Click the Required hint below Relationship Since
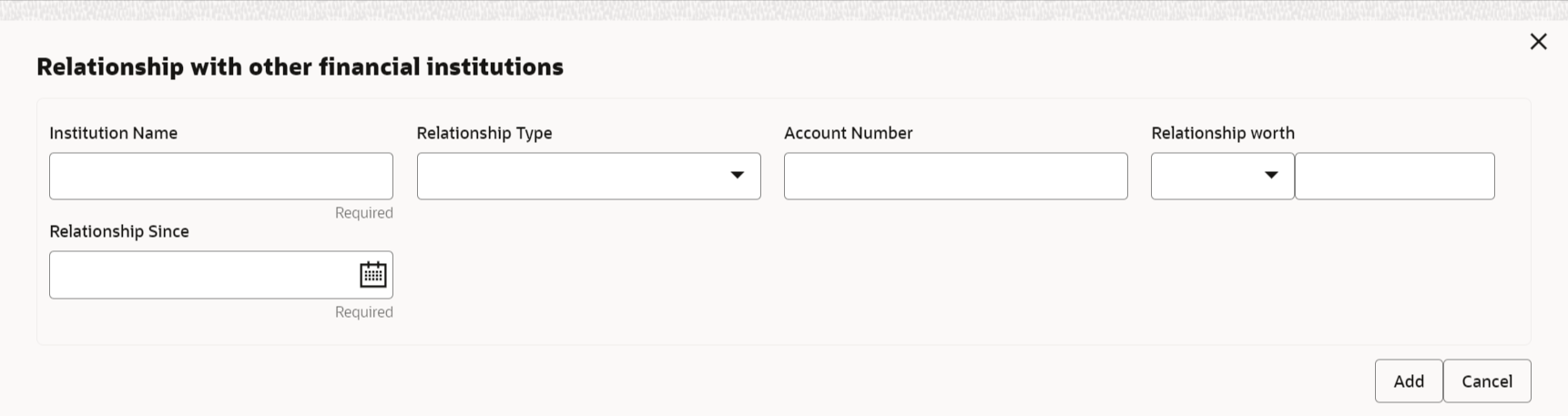This screenshot has height=416, width=1568. 364,312
